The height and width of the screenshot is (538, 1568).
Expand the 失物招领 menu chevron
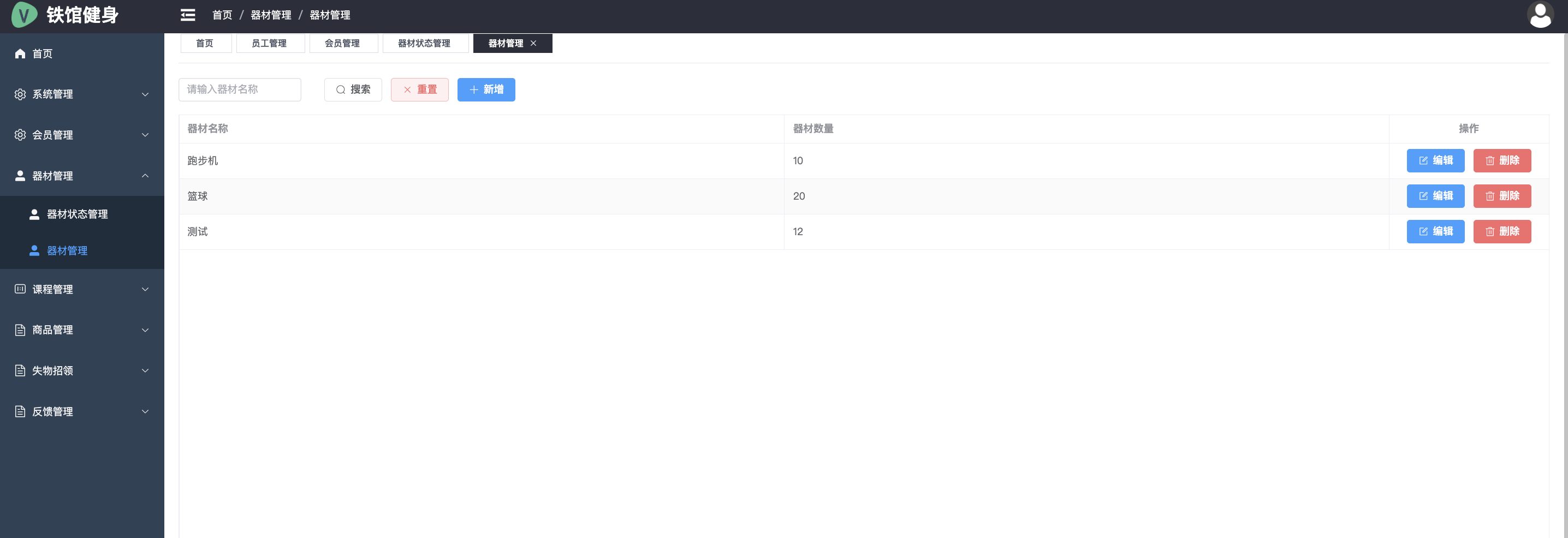click(145, 370)
